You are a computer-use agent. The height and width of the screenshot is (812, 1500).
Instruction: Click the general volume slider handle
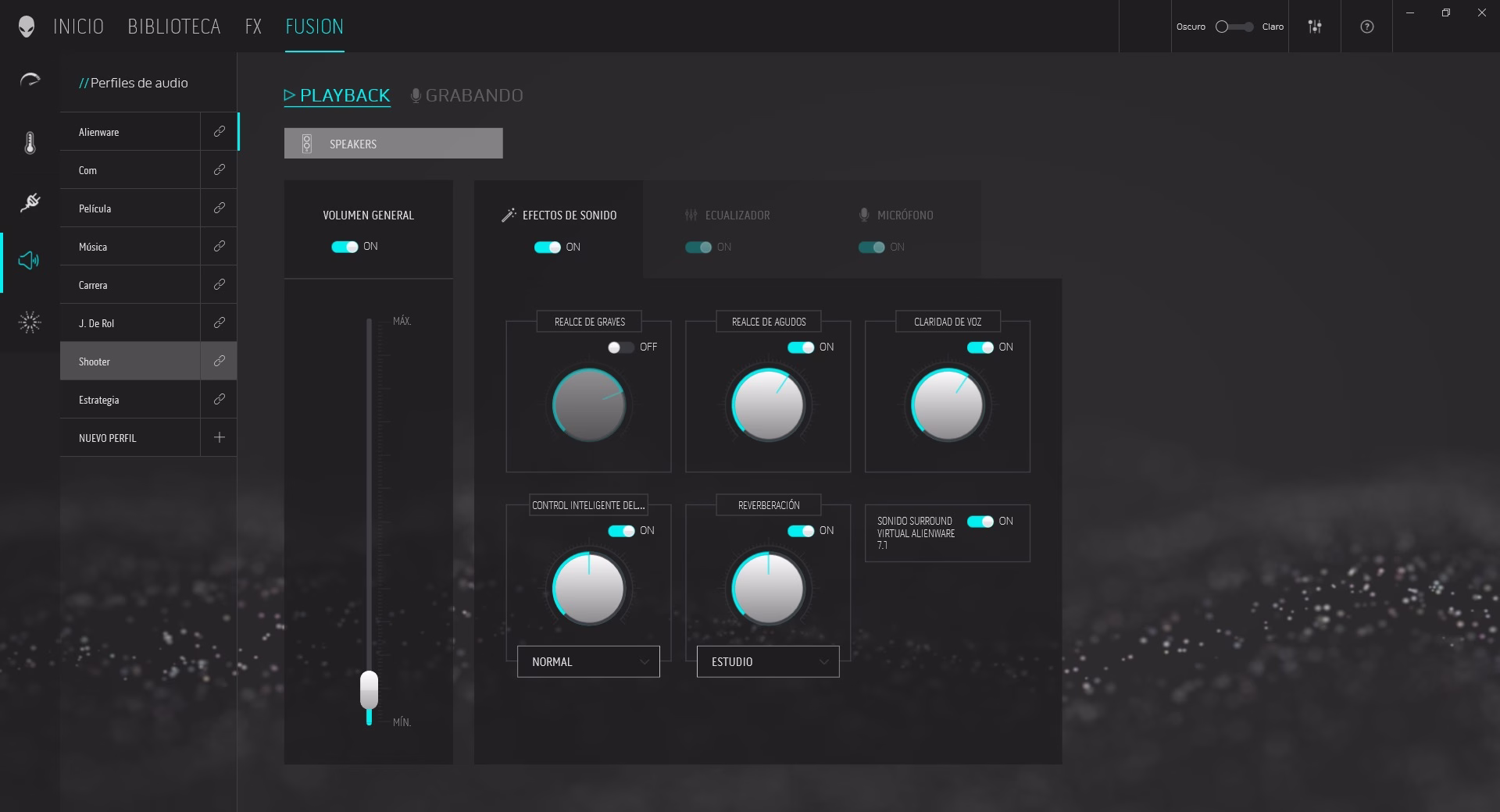[369, 689]
